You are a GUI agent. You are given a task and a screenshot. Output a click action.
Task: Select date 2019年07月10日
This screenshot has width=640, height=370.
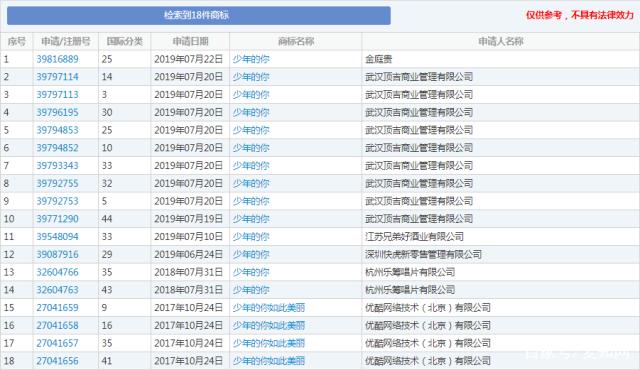[189, 237]
